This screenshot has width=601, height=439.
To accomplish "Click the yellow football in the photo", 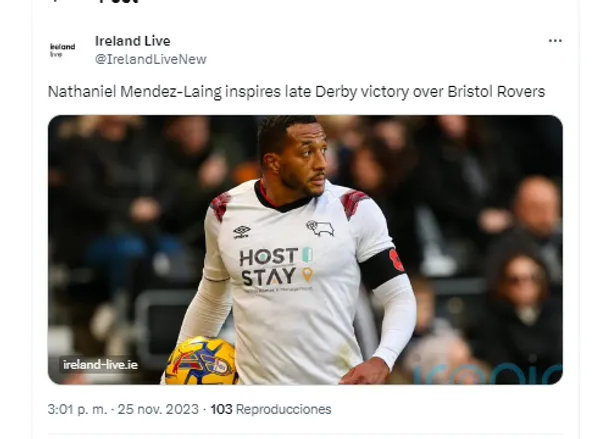I will (202, 361).
